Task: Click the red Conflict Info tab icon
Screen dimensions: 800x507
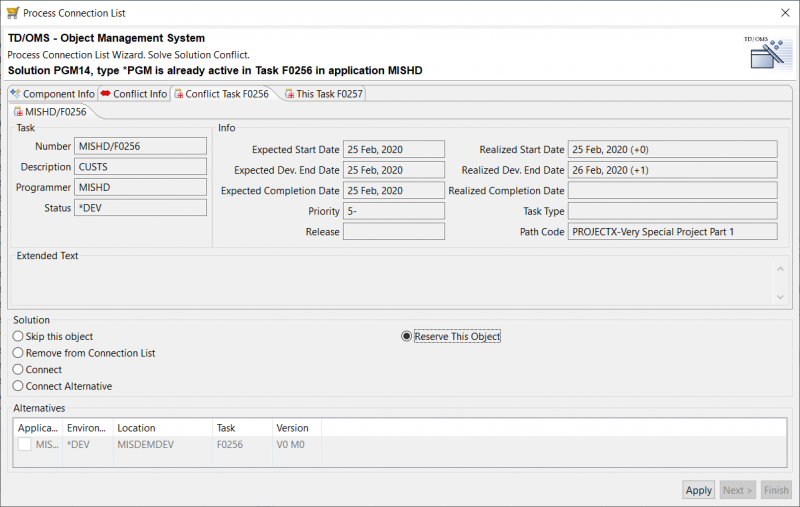Action: 105,94
